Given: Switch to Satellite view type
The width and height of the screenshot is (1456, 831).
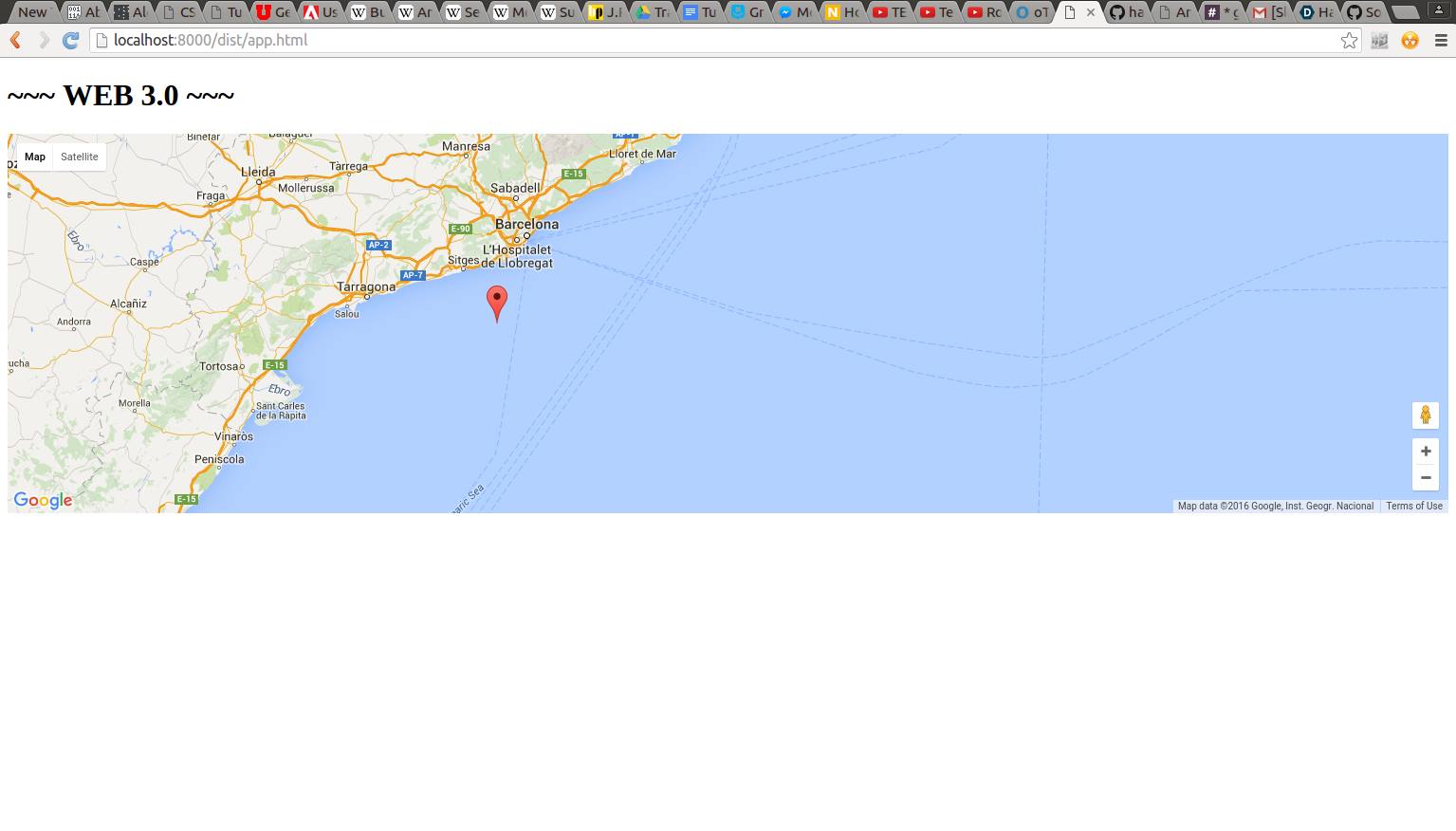Looking at the screenshot, I should coord(80,157).
